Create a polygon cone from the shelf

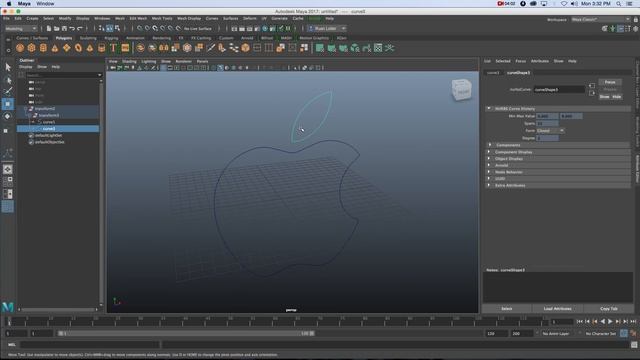[55, 48]
